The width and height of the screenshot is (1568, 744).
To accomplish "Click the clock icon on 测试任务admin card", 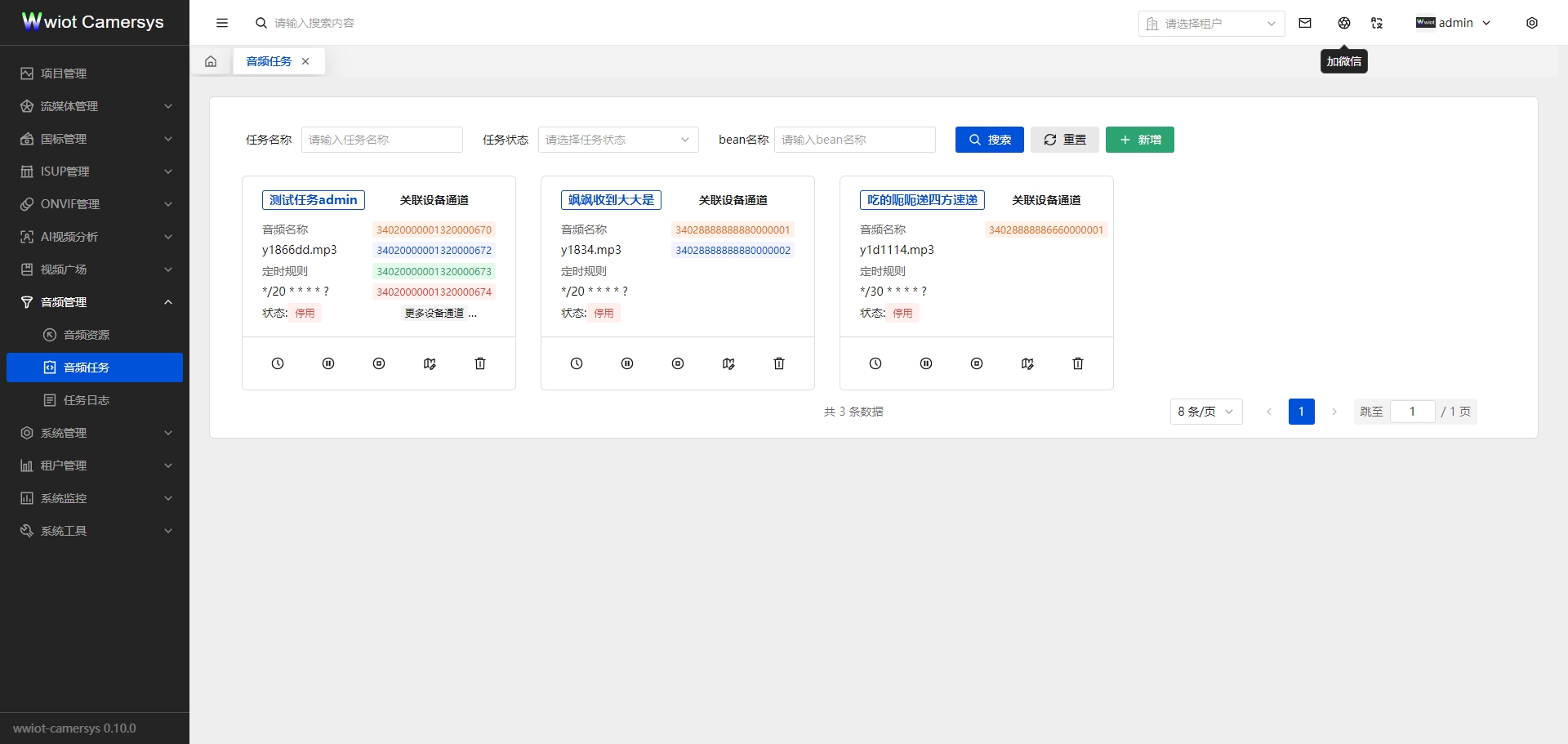I will [278, 363].
